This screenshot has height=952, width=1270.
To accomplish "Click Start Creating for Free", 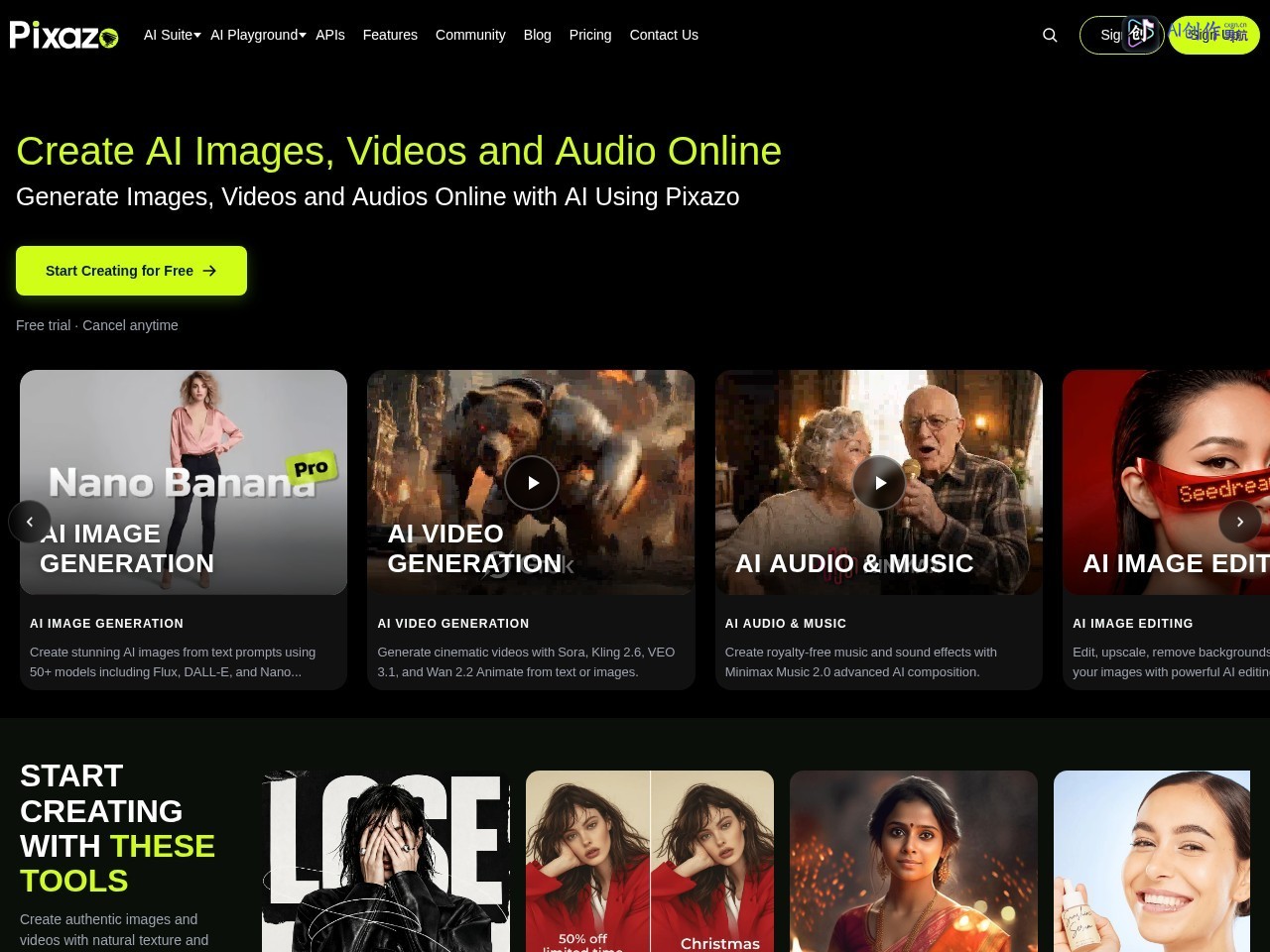I will (x=131, y=271).
